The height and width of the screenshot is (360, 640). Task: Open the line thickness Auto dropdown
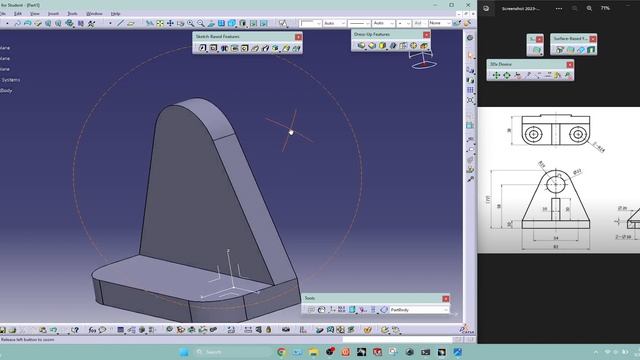click(x=384, y=24)
